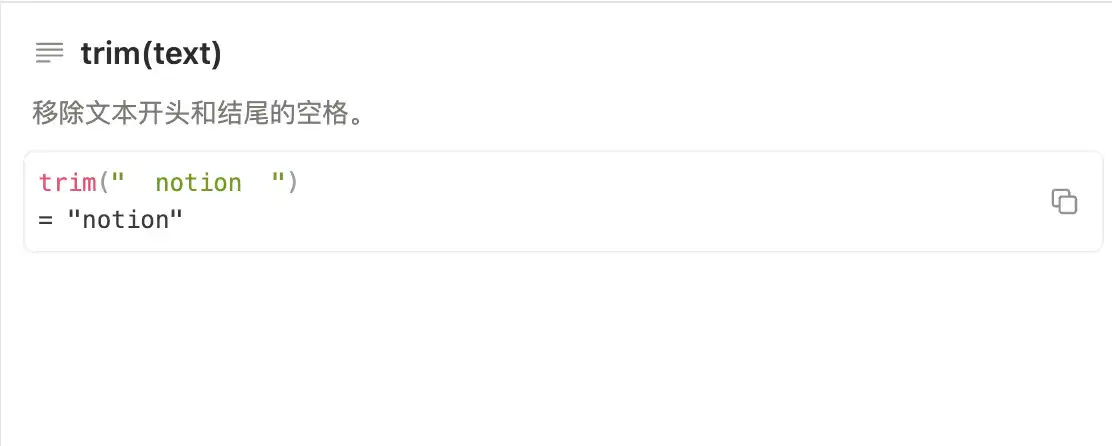The height and width of the screenshot is (446, 1112).
Task: Click the opening quote after trim(
Action: click(x=118, y=183)
